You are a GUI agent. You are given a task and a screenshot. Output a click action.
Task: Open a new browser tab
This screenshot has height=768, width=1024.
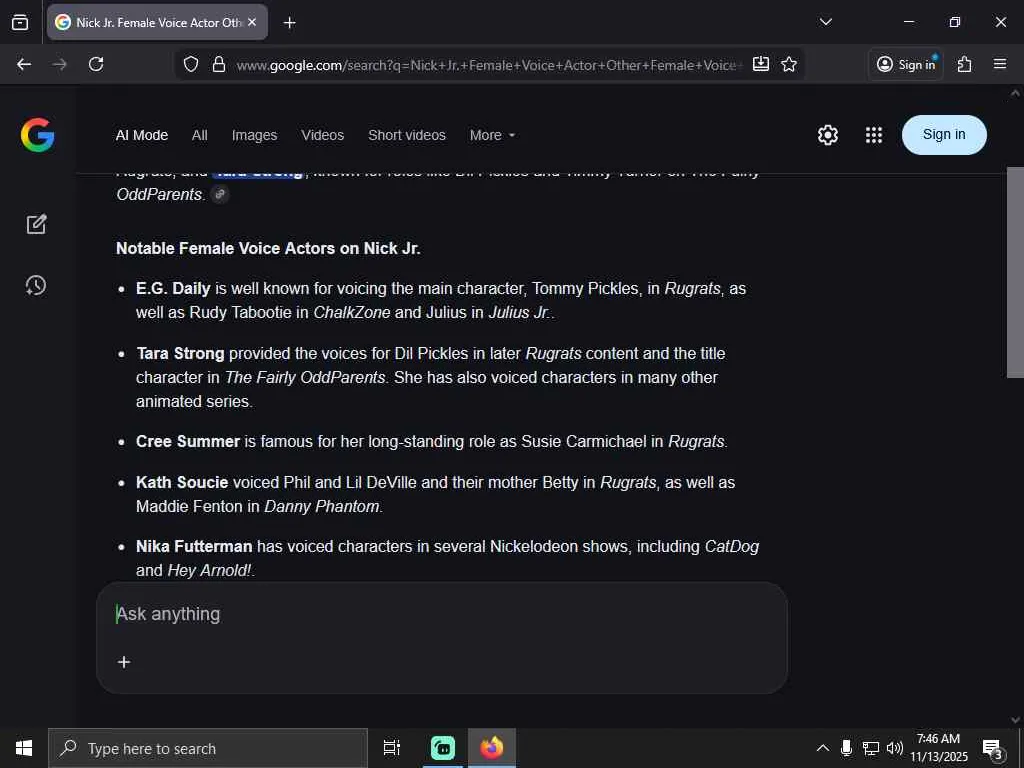tap(289, 23)
